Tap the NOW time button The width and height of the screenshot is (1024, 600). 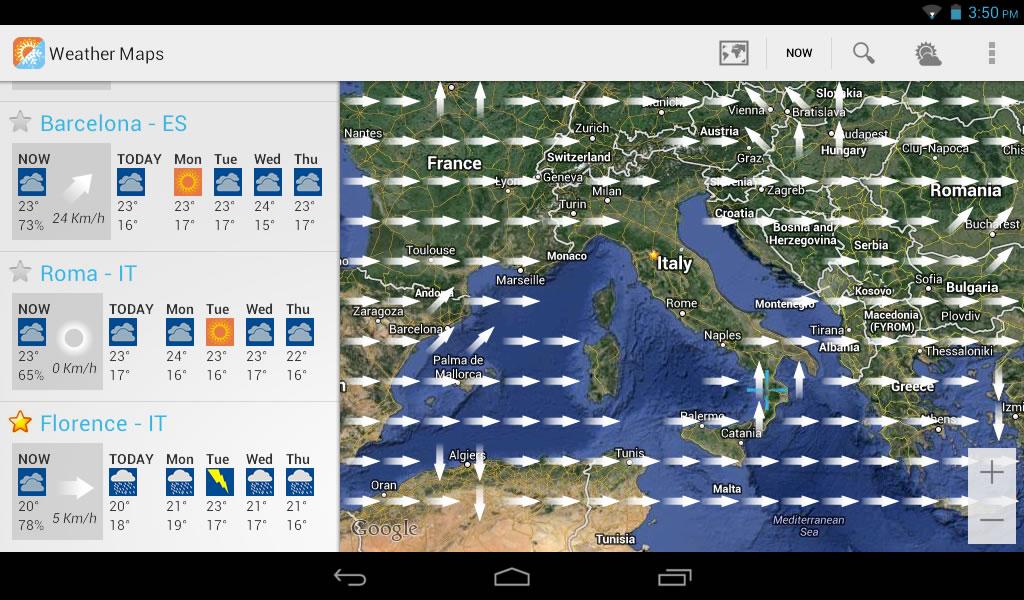[x=799, y=53]
